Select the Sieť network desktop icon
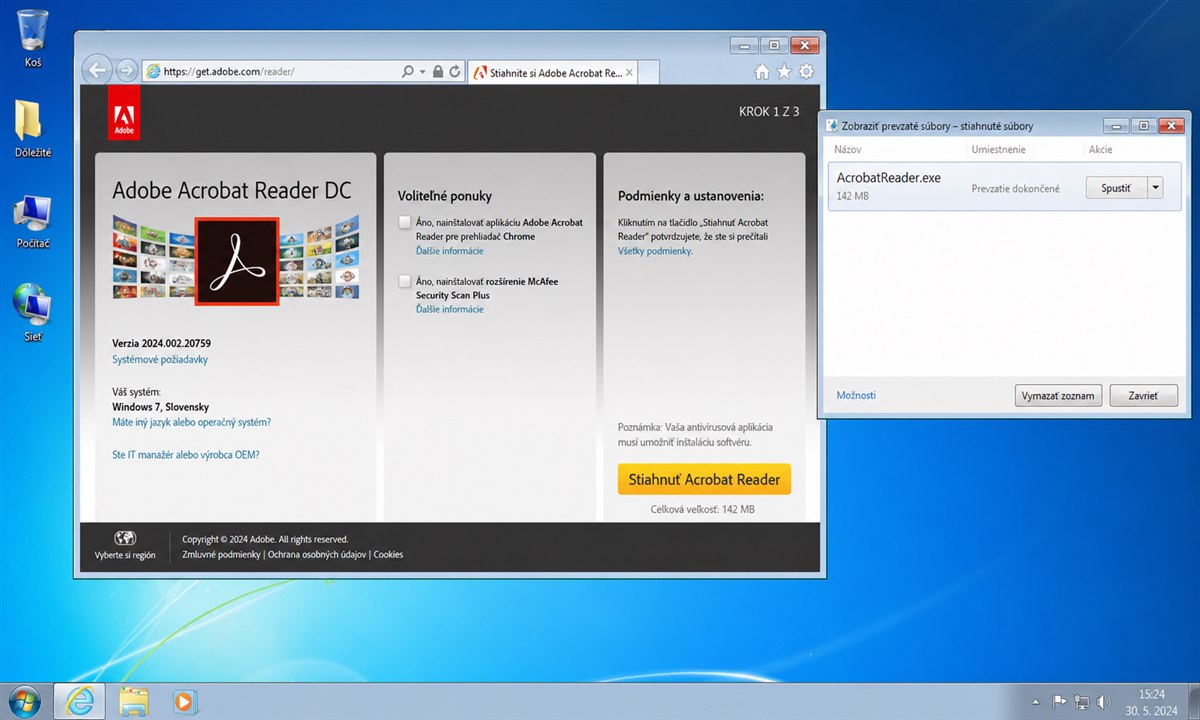 click(33, 313)
